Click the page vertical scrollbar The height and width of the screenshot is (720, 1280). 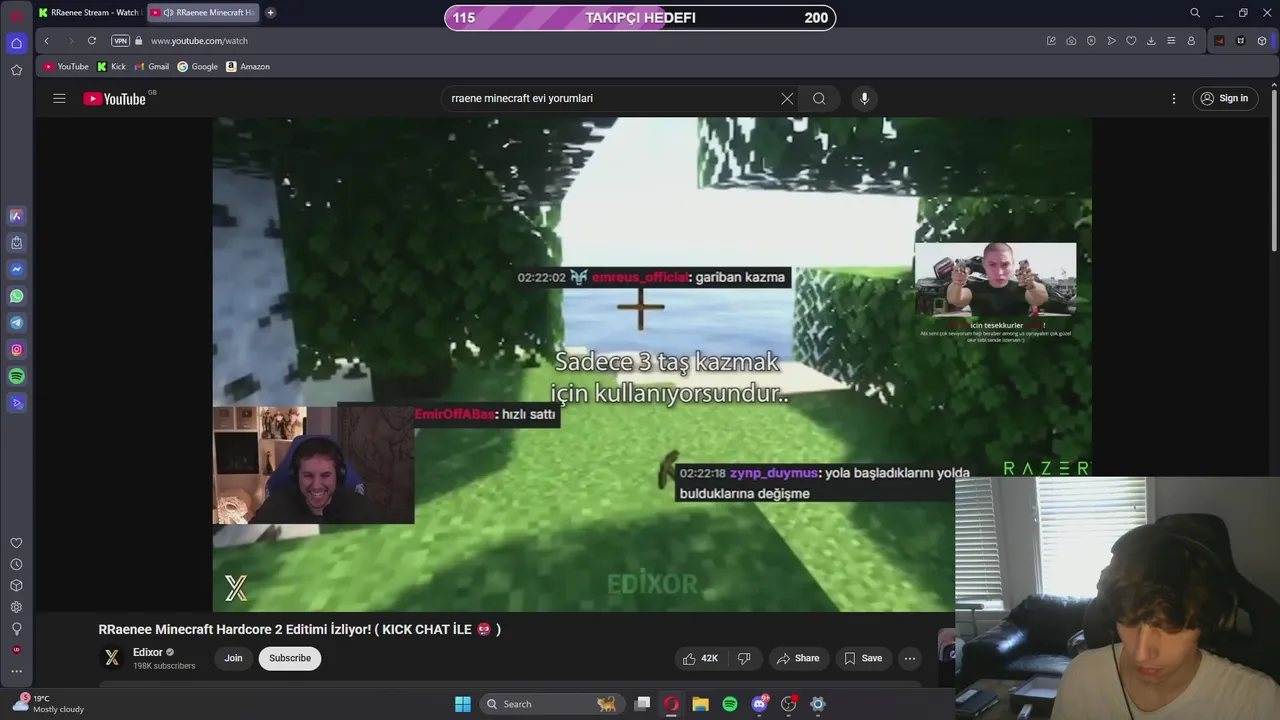(x=1274, y=170)
